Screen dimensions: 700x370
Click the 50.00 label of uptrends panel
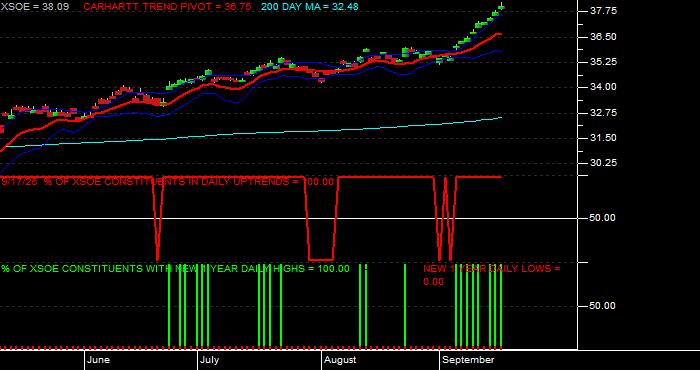[x=603, y=218]
